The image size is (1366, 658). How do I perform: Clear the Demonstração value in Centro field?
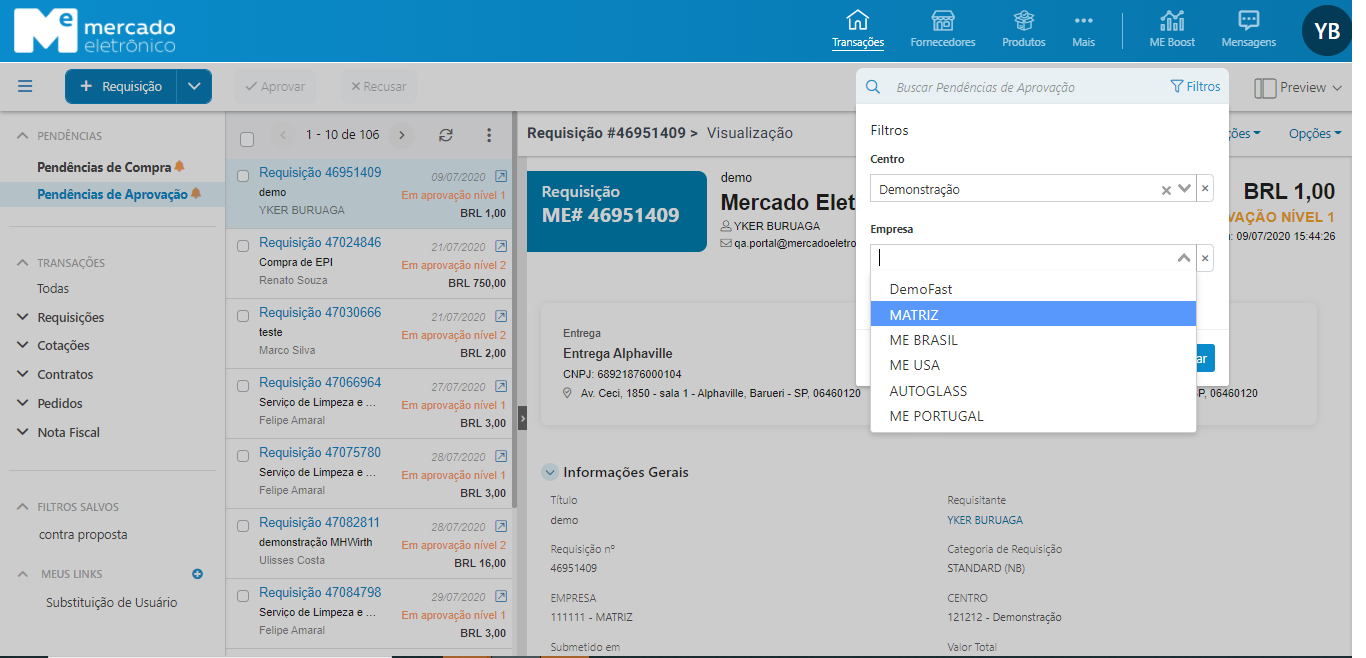pos(1166,190)
